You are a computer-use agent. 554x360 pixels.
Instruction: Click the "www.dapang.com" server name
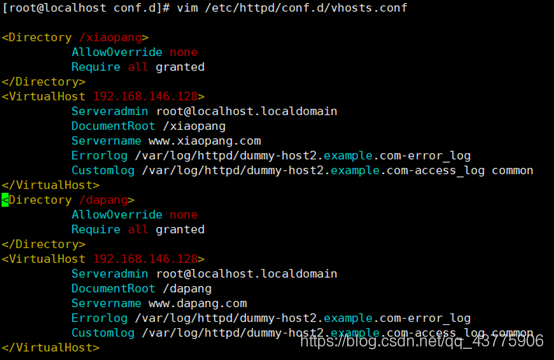tap(198, 303)
